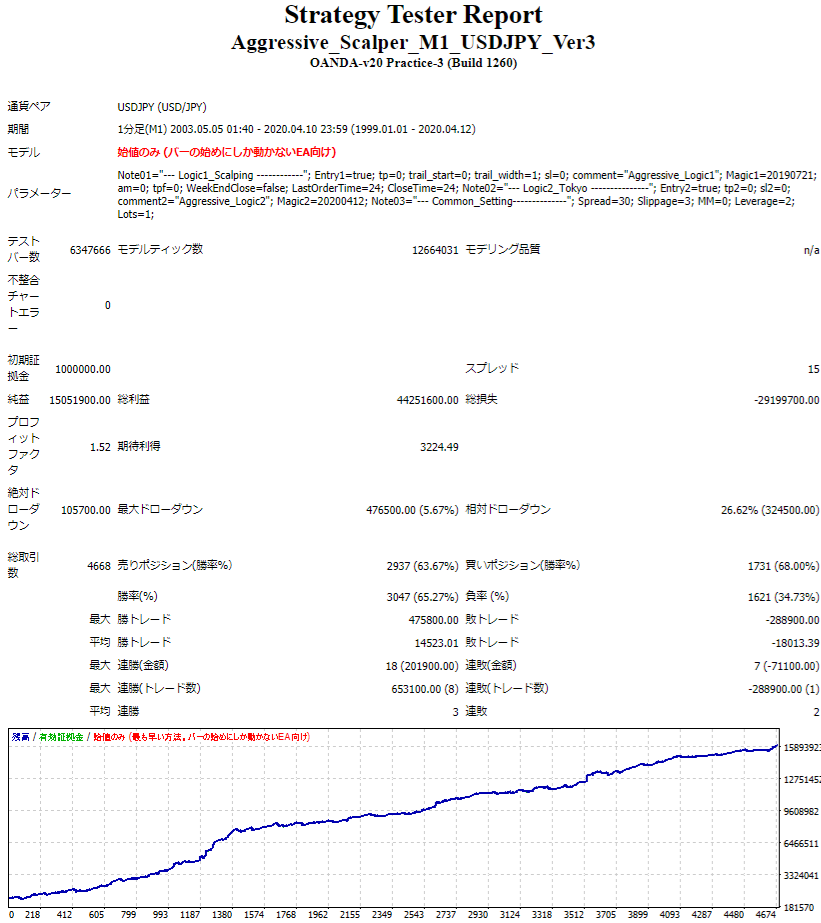
Task: Click the モデリング品質 label
Action: (503, 249)
